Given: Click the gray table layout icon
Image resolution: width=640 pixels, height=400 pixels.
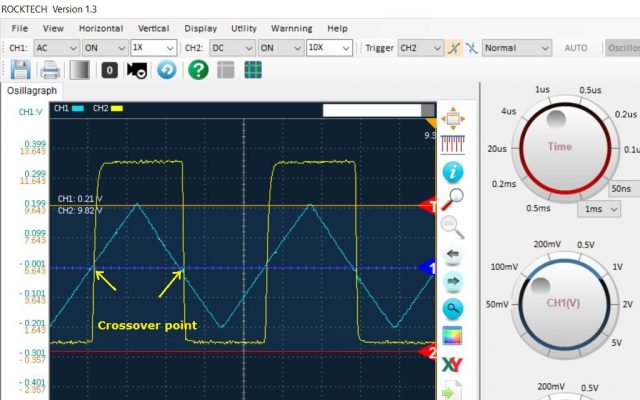Looking at the screenshot, I should point(225,70).
